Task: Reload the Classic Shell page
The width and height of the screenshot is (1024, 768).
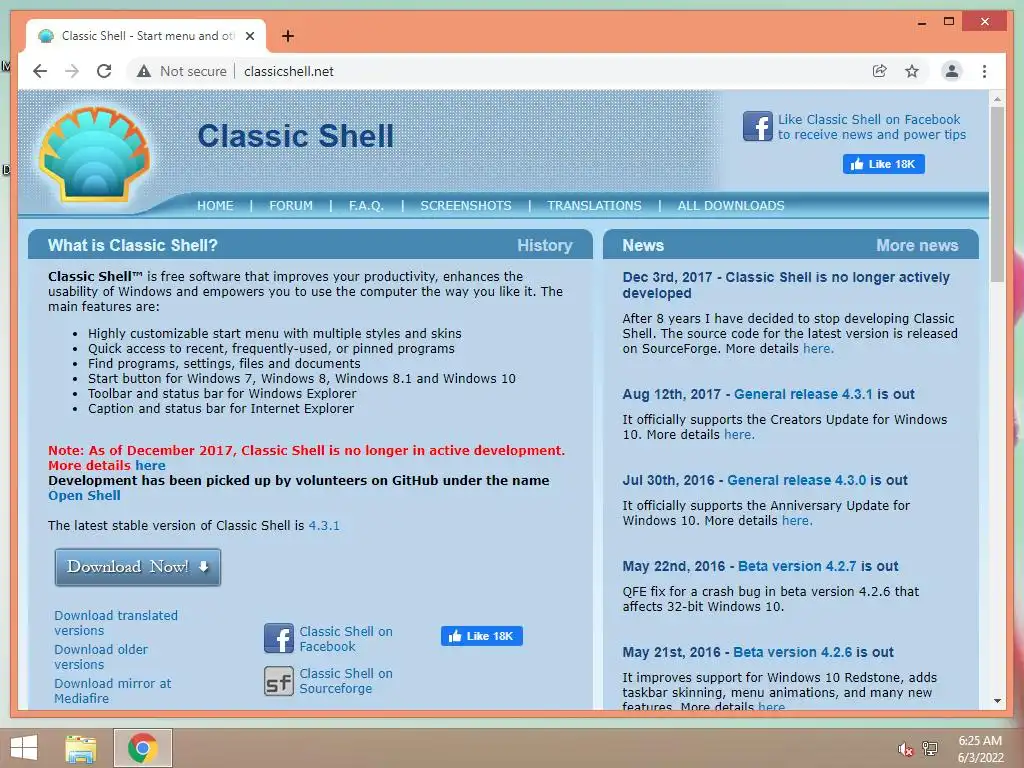Action: [104, 71]
